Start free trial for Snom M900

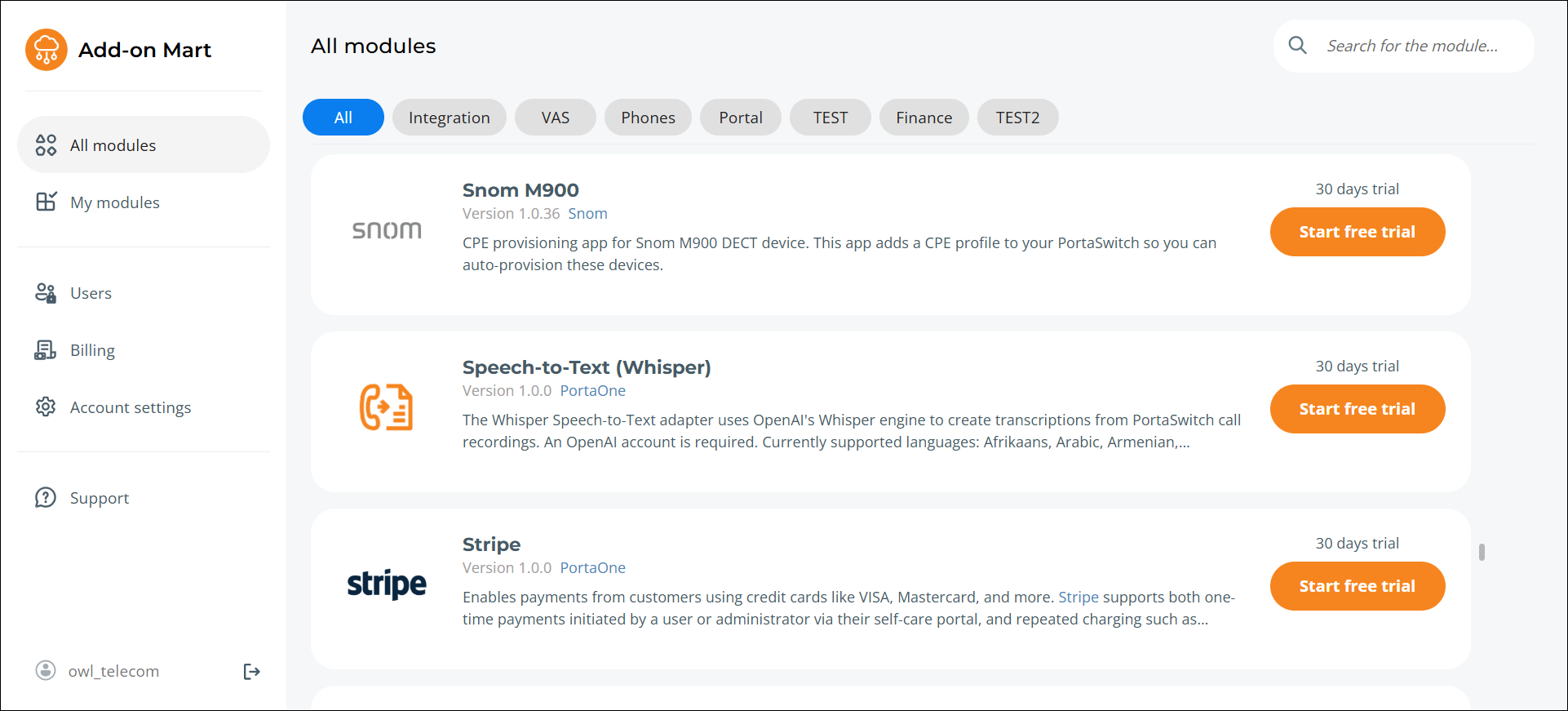[1358, 232]
